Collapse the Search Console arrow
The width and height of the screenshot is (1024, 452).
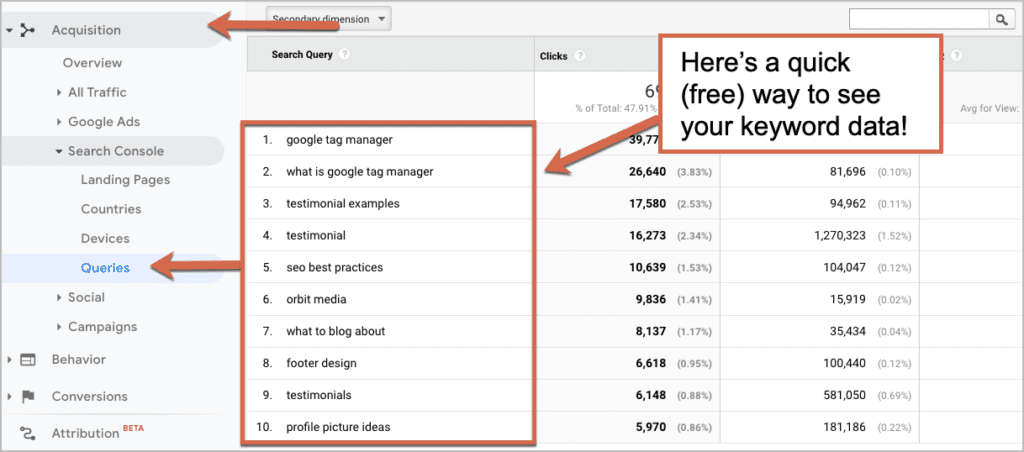[59, 152]
